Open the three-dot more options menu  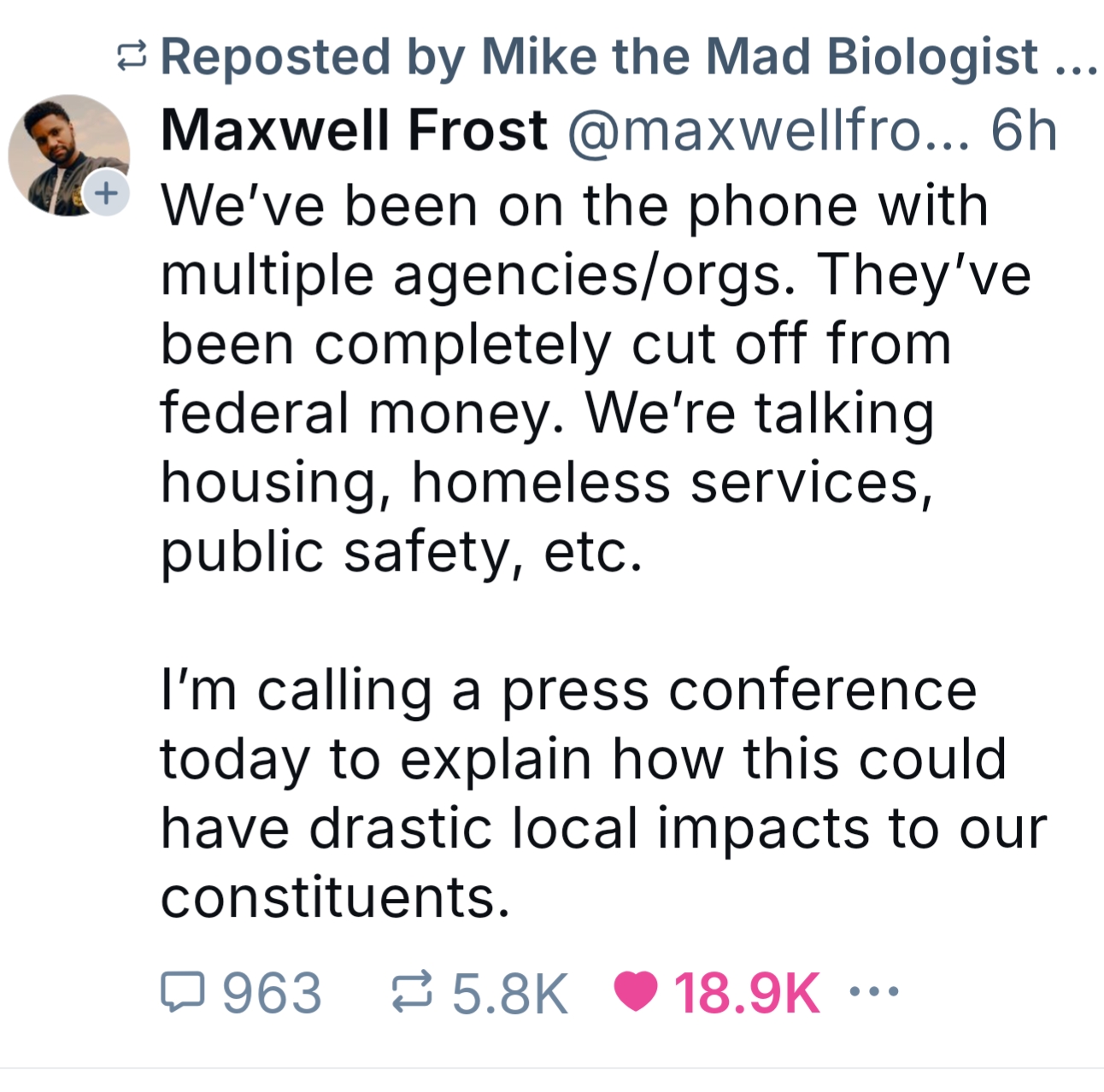coord(874,992)
